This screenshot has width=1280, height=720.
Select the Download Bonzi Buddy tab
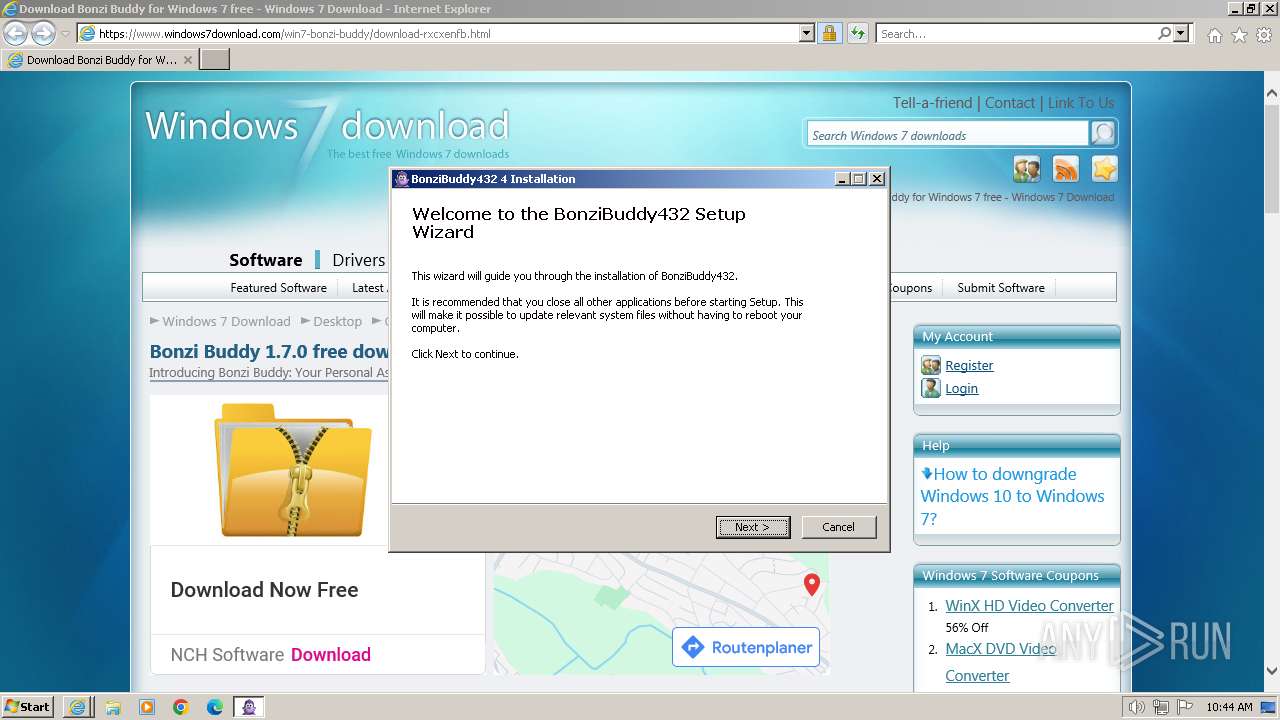99,60
